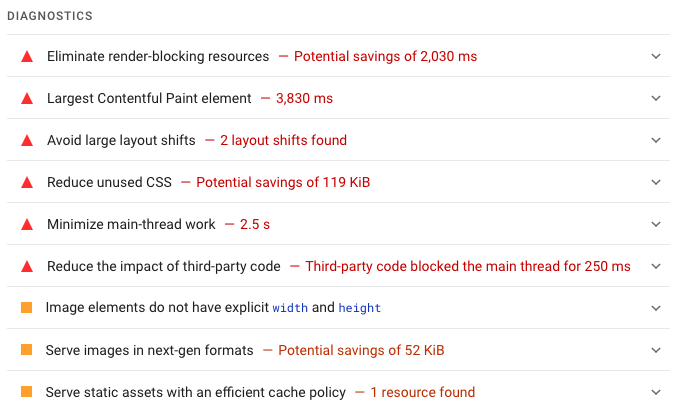Click orange square beside cache policy audit
681x410 pixels.
click(x=26, y=392)
